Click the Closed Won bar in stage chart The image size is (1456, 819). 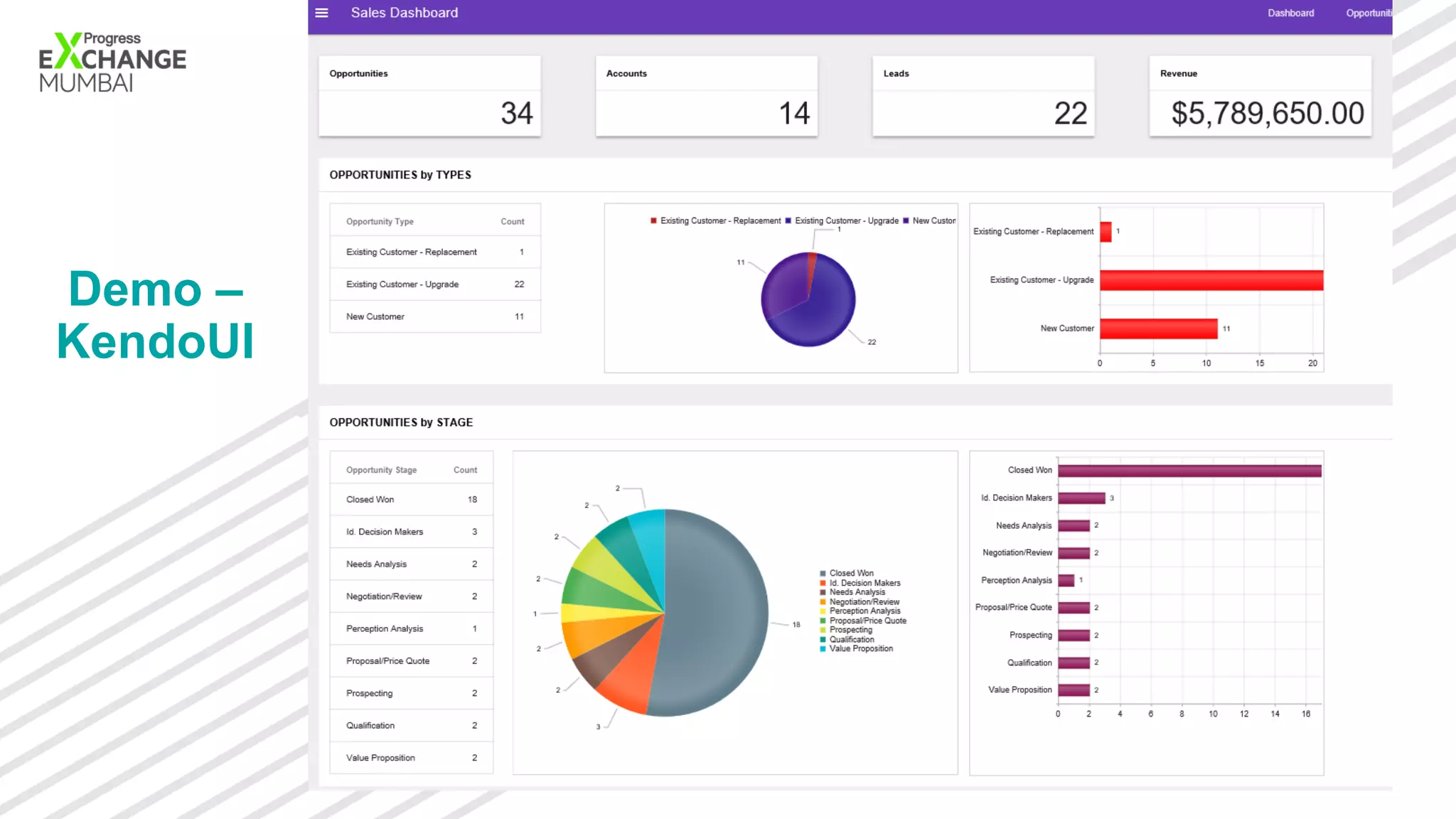[x=1189, y=471]
